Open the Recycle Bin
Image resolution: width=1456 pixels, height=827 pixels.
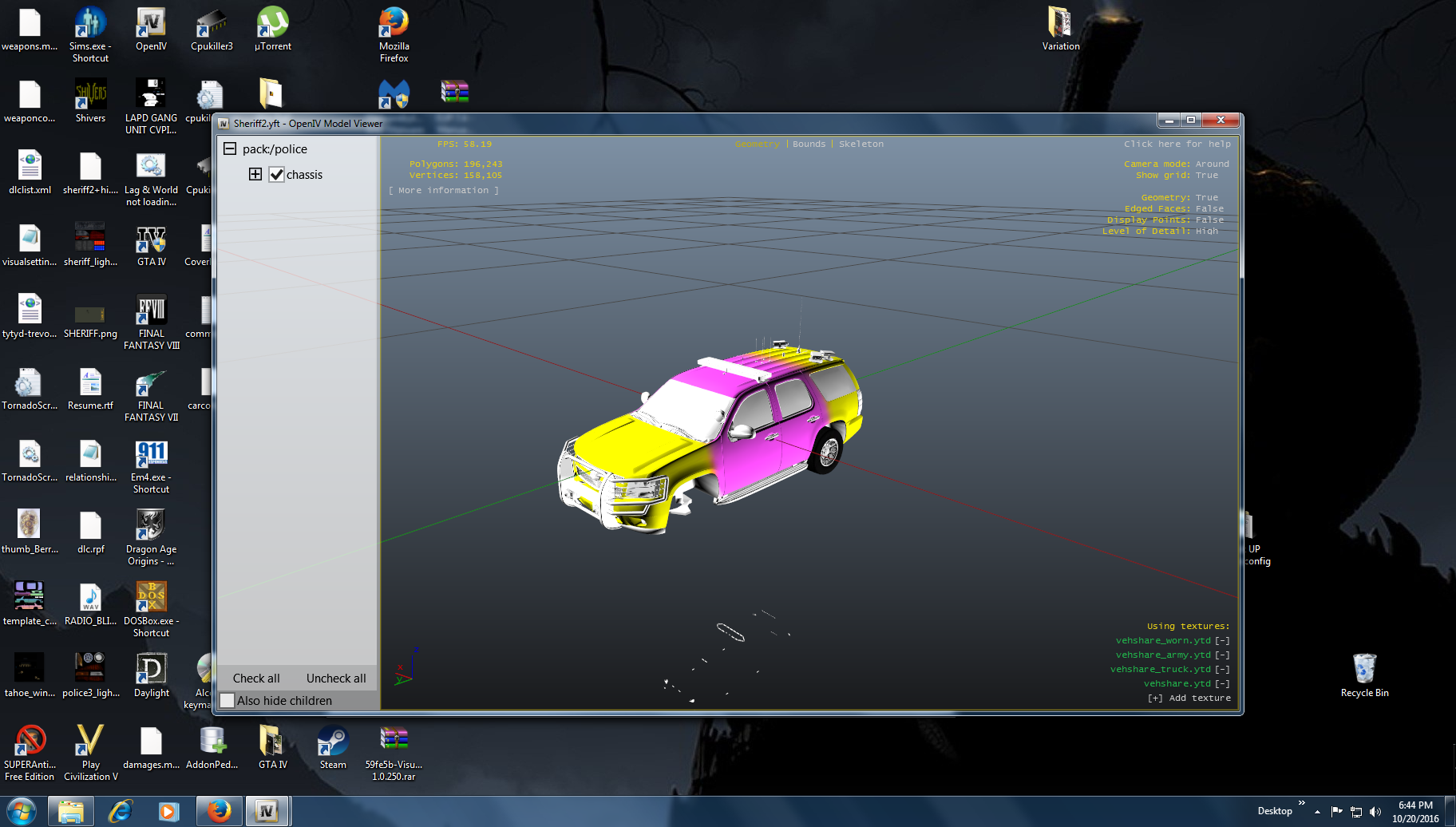coord(1364,675)
